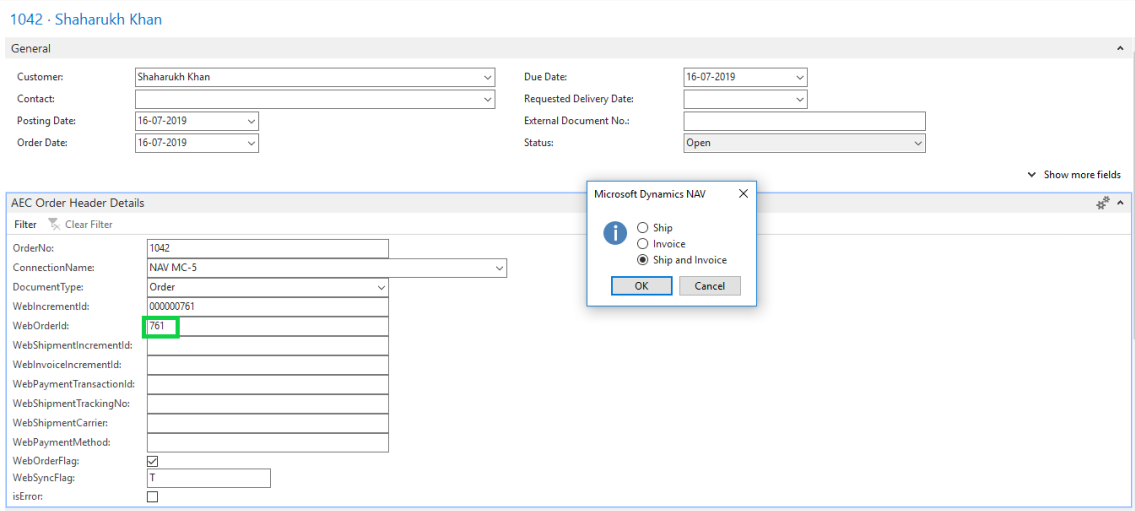Toggle the WebOrderFlag checkbox
Screen dimensions: 1135x511
(153, 461)
